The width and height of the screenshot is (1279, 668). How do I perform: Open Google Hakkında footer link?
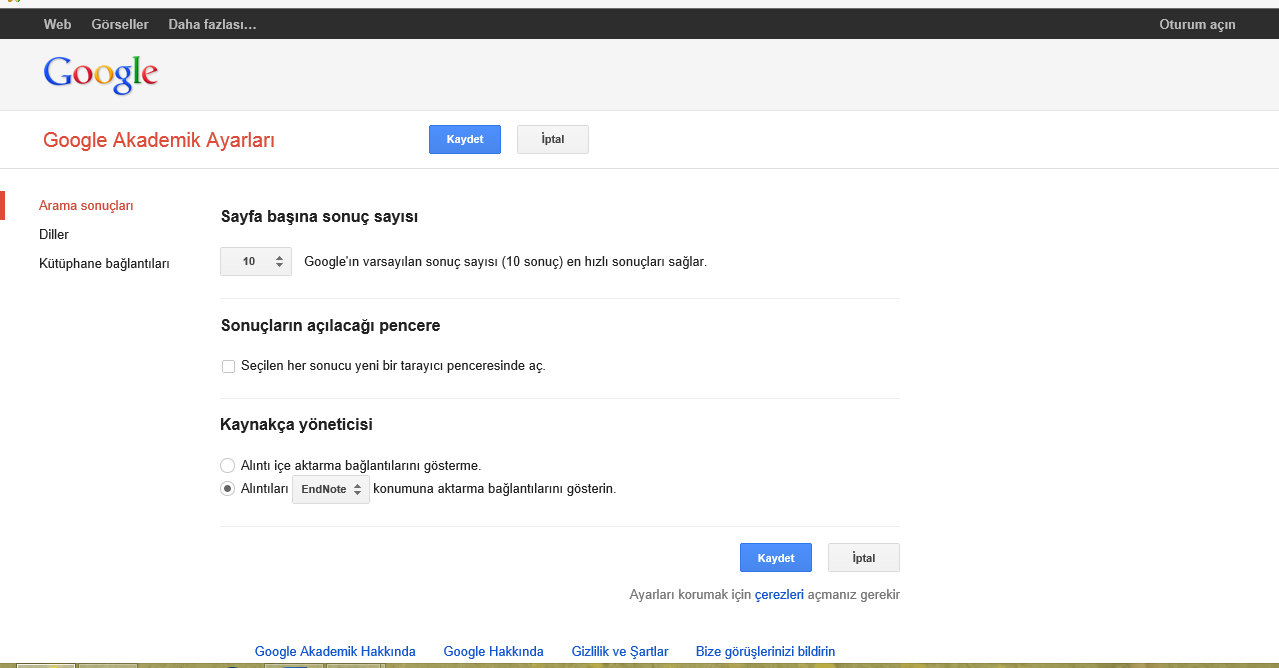point(494,651)
